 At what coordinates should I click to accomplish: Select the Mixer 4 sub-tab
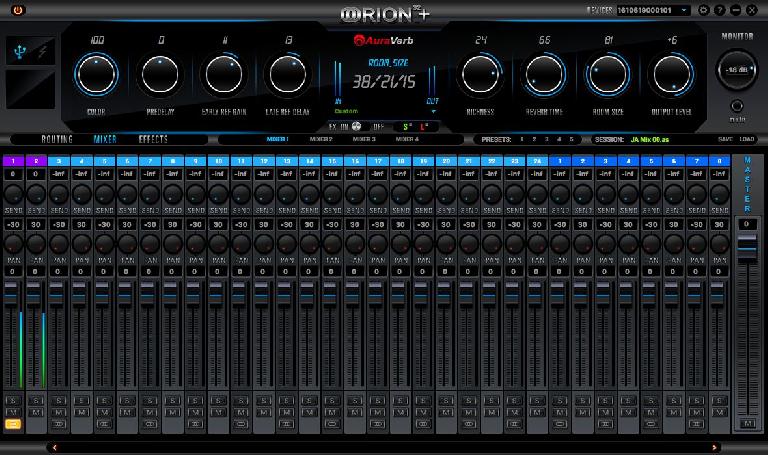click(x=407, y=139)
